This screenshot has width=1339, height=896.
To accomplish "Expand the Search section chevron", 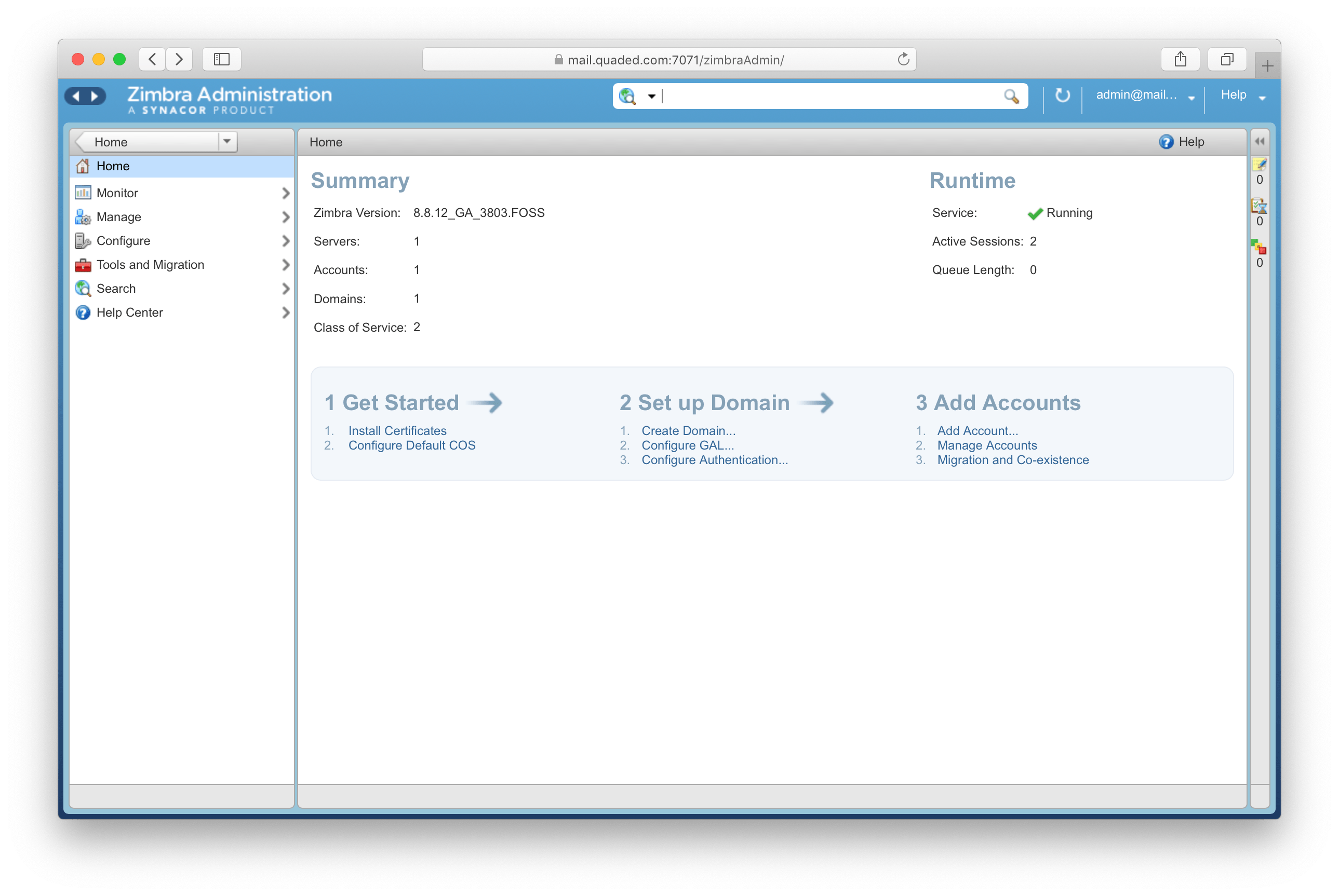I will coord(286,289).
